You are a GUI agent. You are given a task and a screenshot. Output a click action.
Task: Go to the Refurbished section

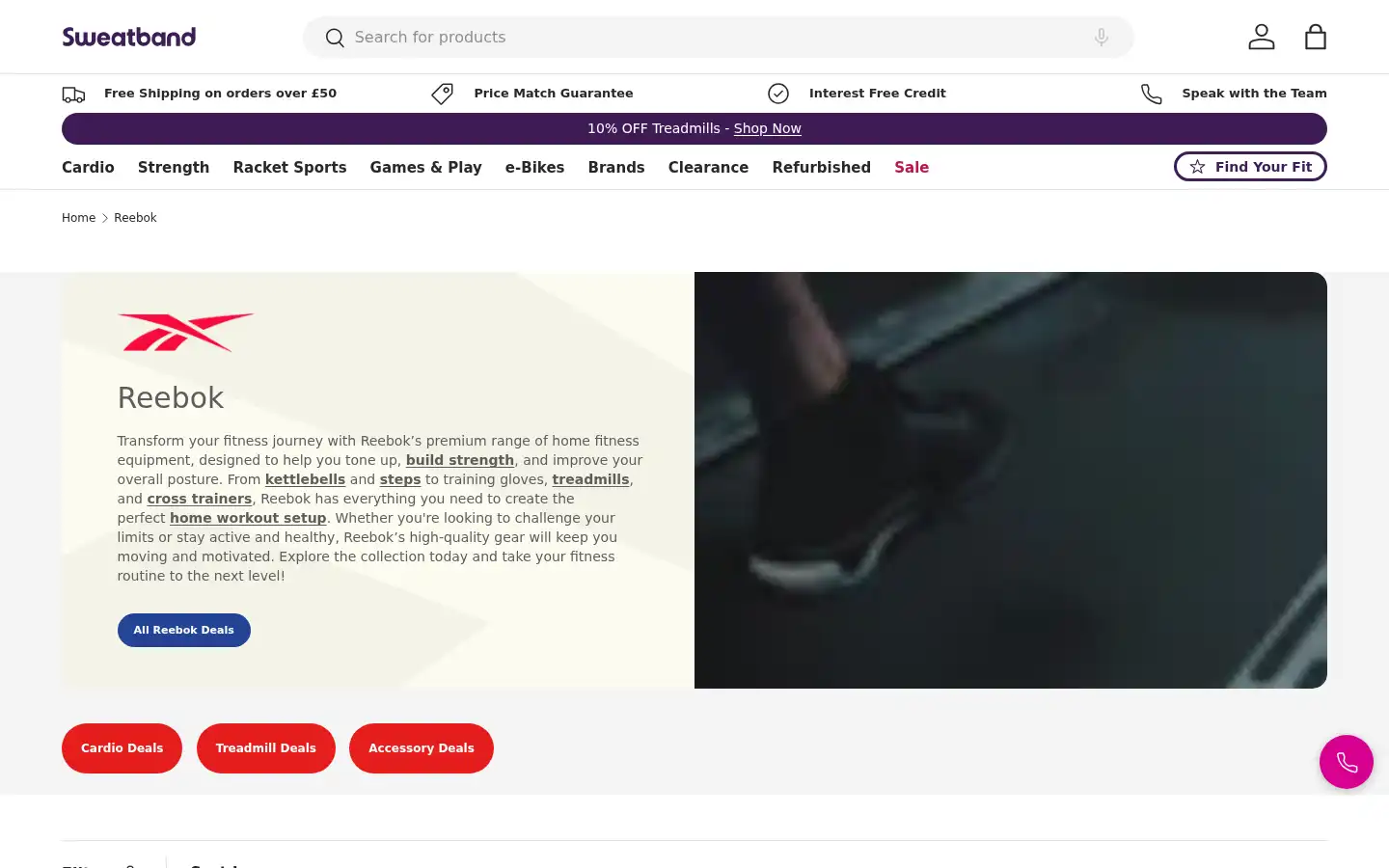coord(821,167)
